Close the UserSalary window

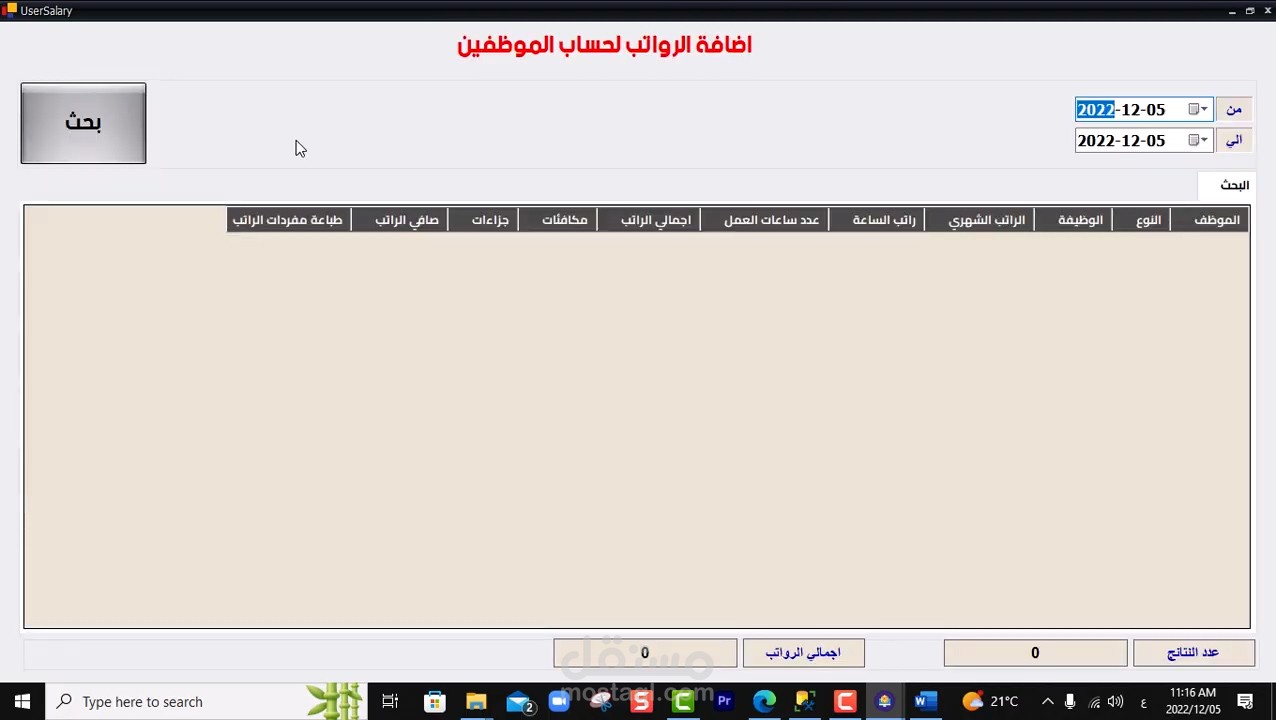[x=1267, y=10]
